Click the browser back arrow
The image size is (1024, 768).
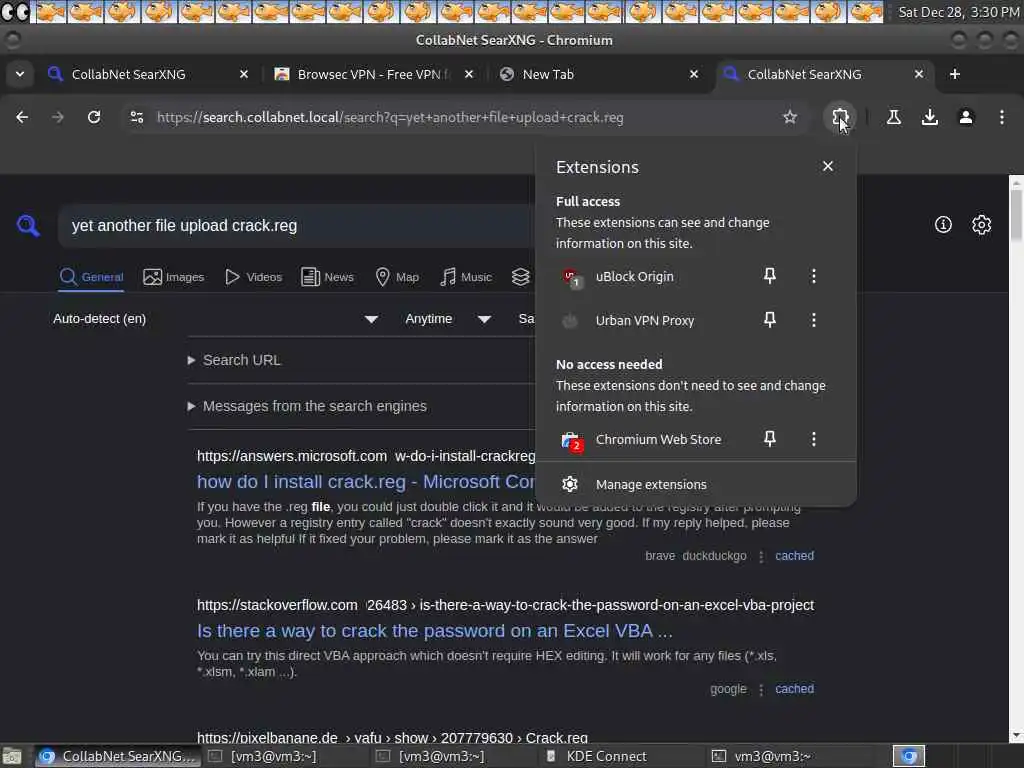coord(22,117)
